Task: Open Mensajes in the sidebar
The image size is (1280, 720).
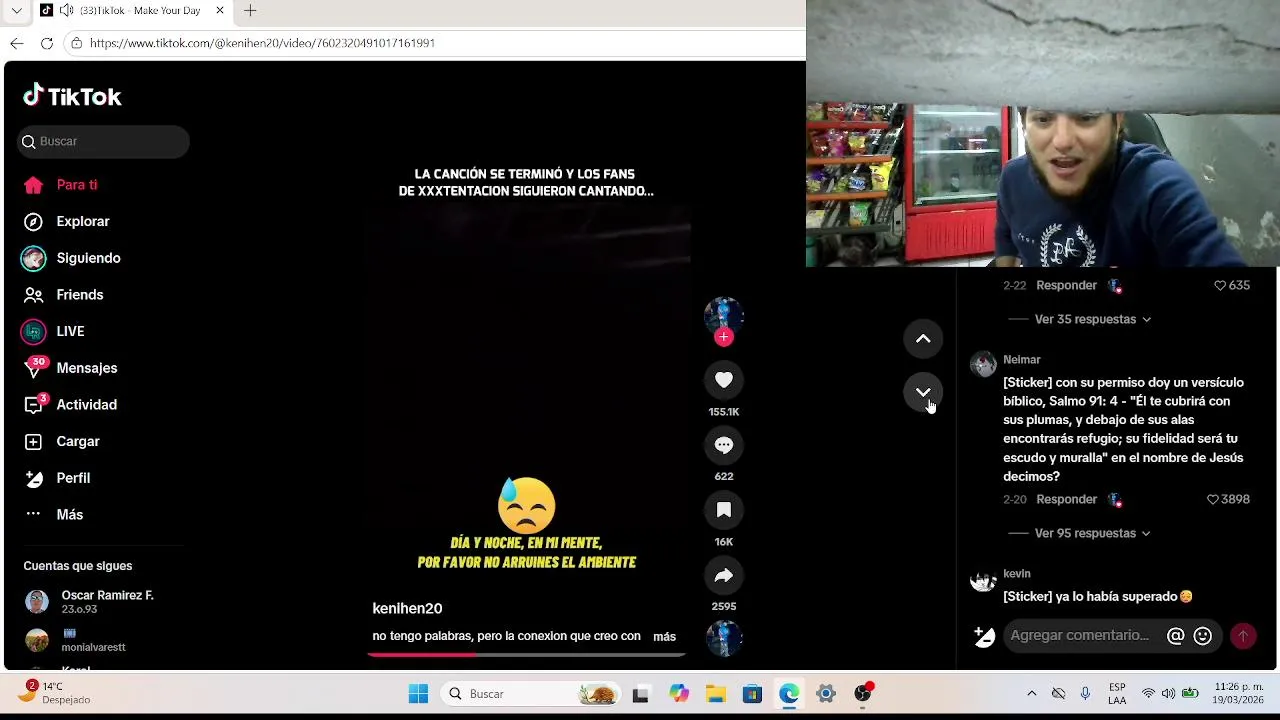Action: 70,368
